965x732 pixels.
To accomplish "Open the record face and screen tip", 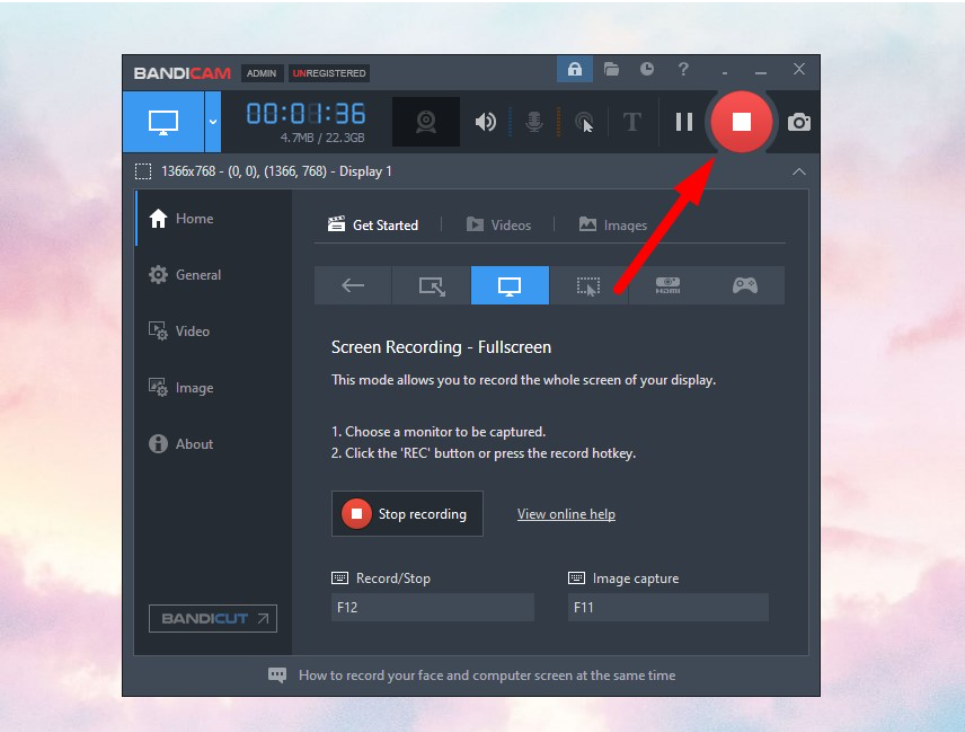I will pos(487,675).
